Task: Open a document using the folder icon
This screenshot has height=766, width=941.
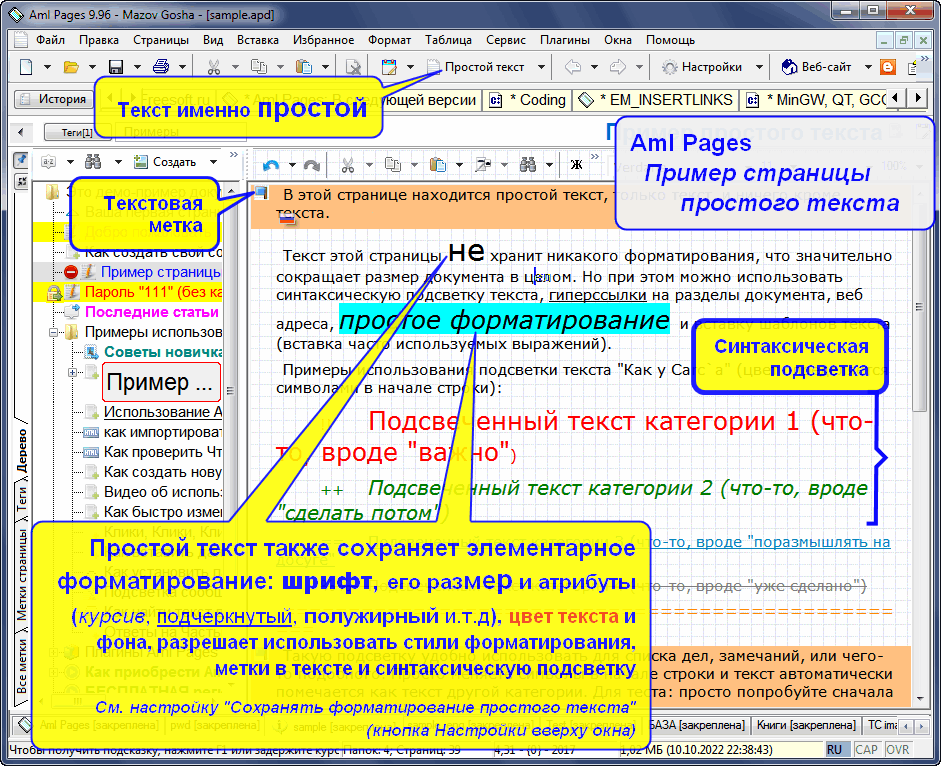Action: point(71,67)
